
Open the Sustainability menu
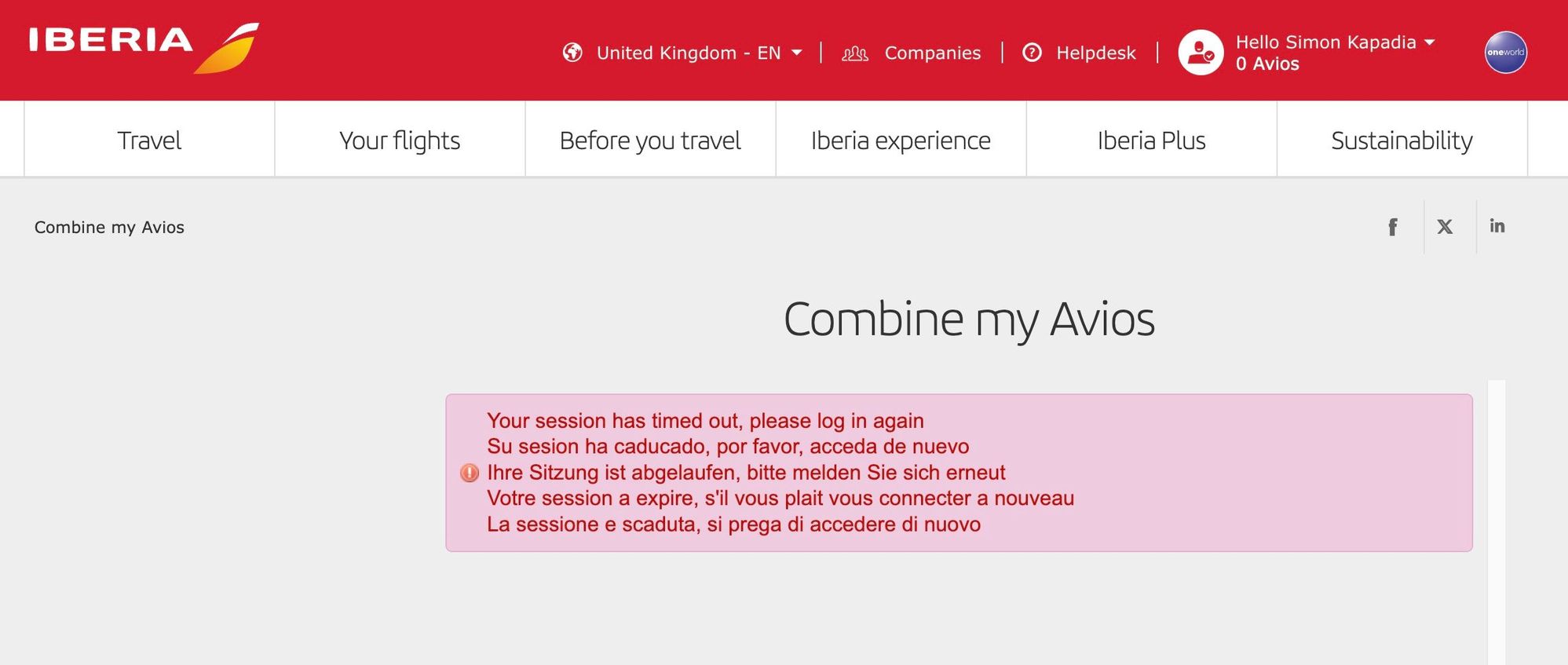(1402, 140)
